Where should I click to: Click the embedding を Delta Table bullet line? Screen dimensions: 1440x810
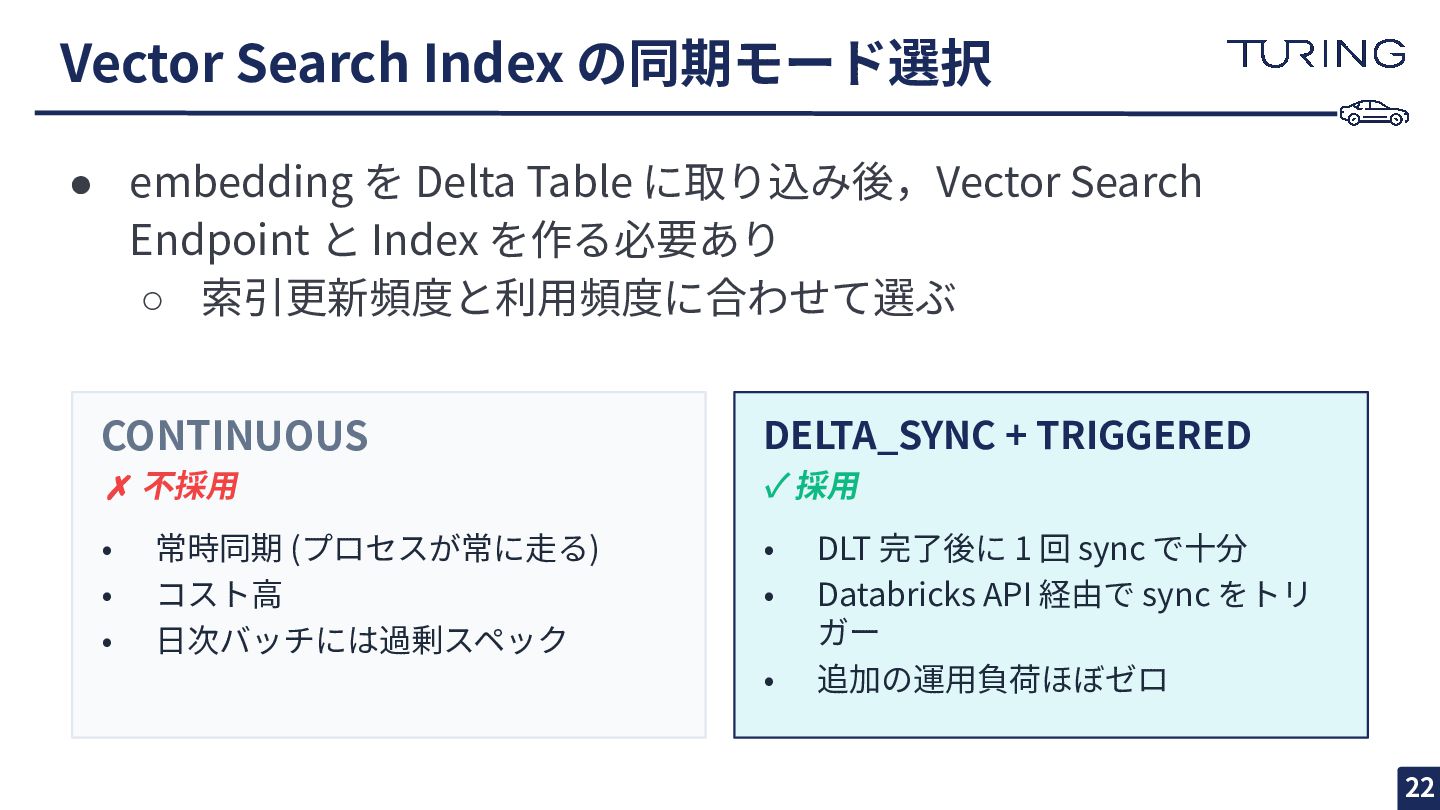click(666, 182)
